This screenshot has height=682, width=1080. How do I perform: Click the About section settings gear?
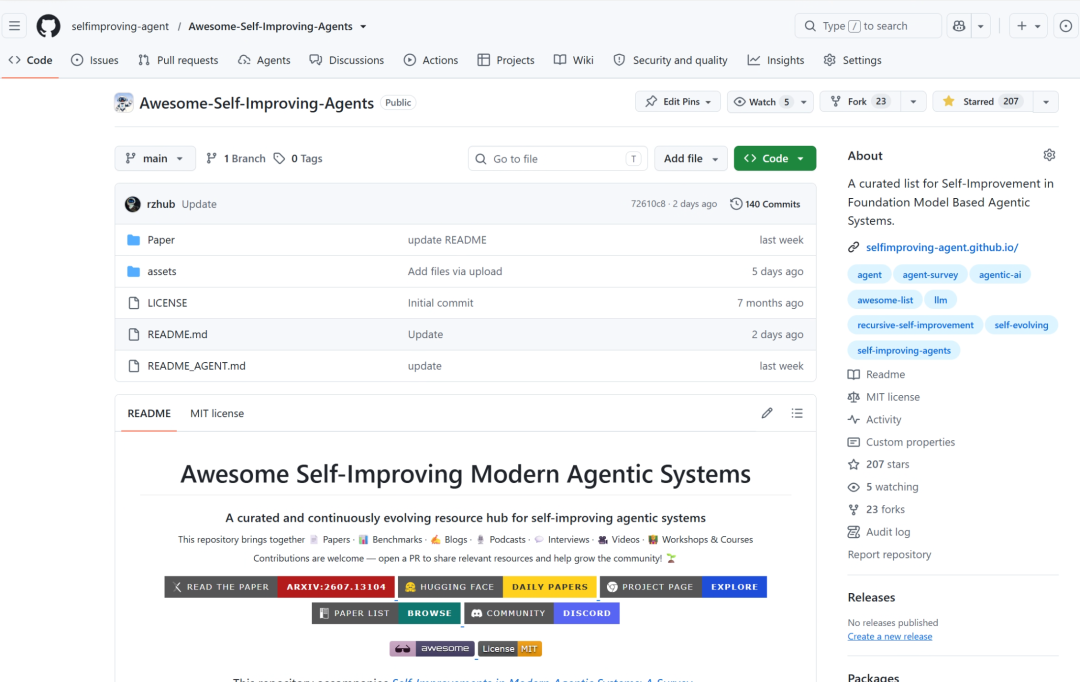tap(1049, 155)
